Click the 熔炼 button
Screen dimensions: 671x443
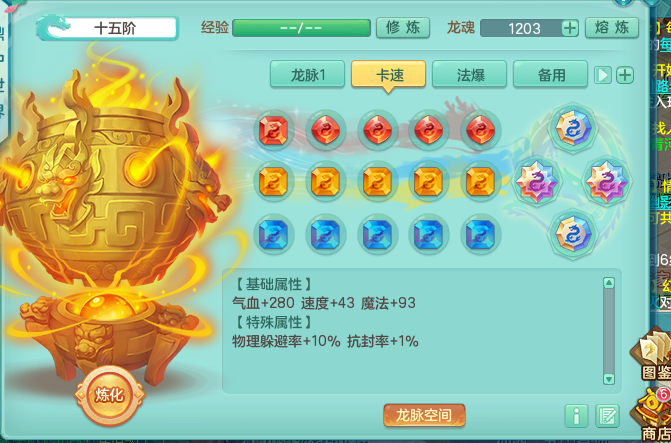pos(612,28)
